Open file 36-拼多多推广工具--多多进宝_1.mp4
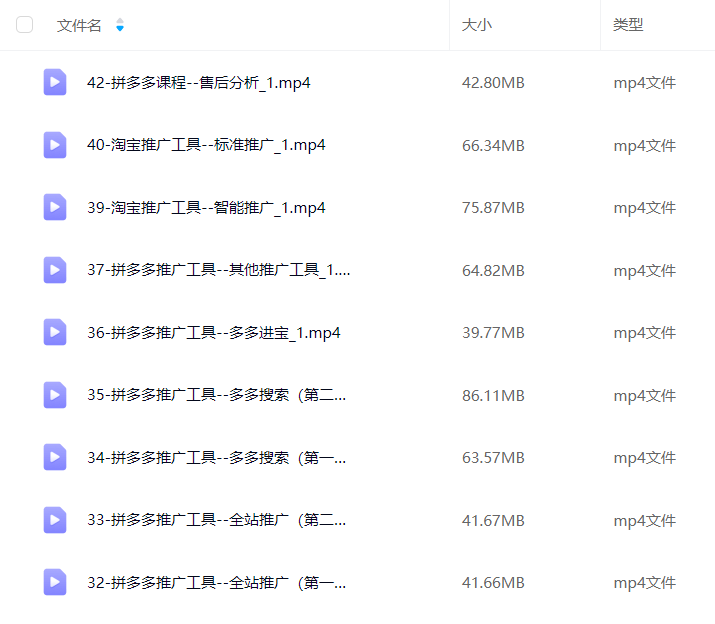The width and height of the screenshot is (715, 624). (214, 333)
